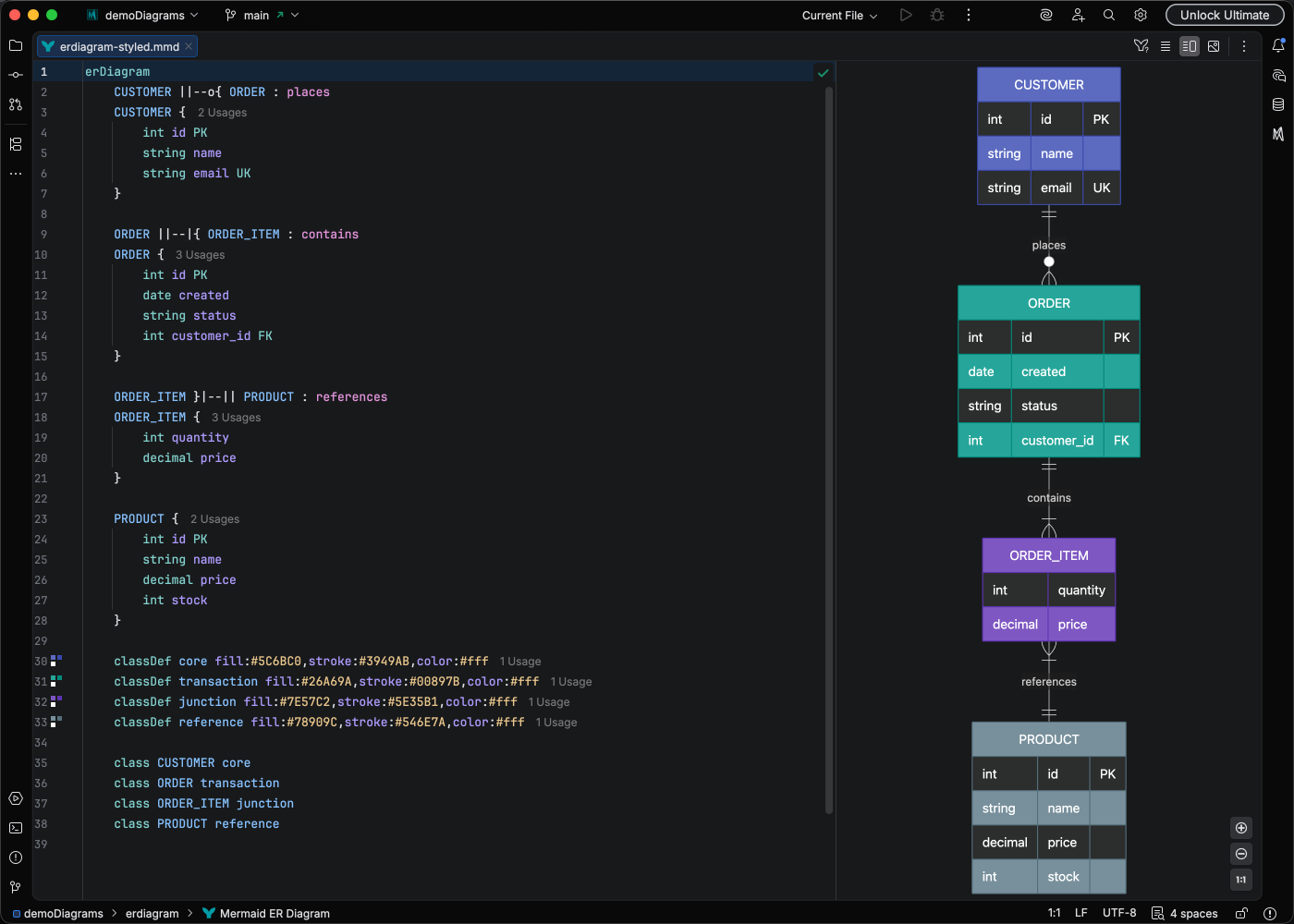Click the Unlock Ultimate button
The image size is (1294, 924).
tap(1224, 15)
